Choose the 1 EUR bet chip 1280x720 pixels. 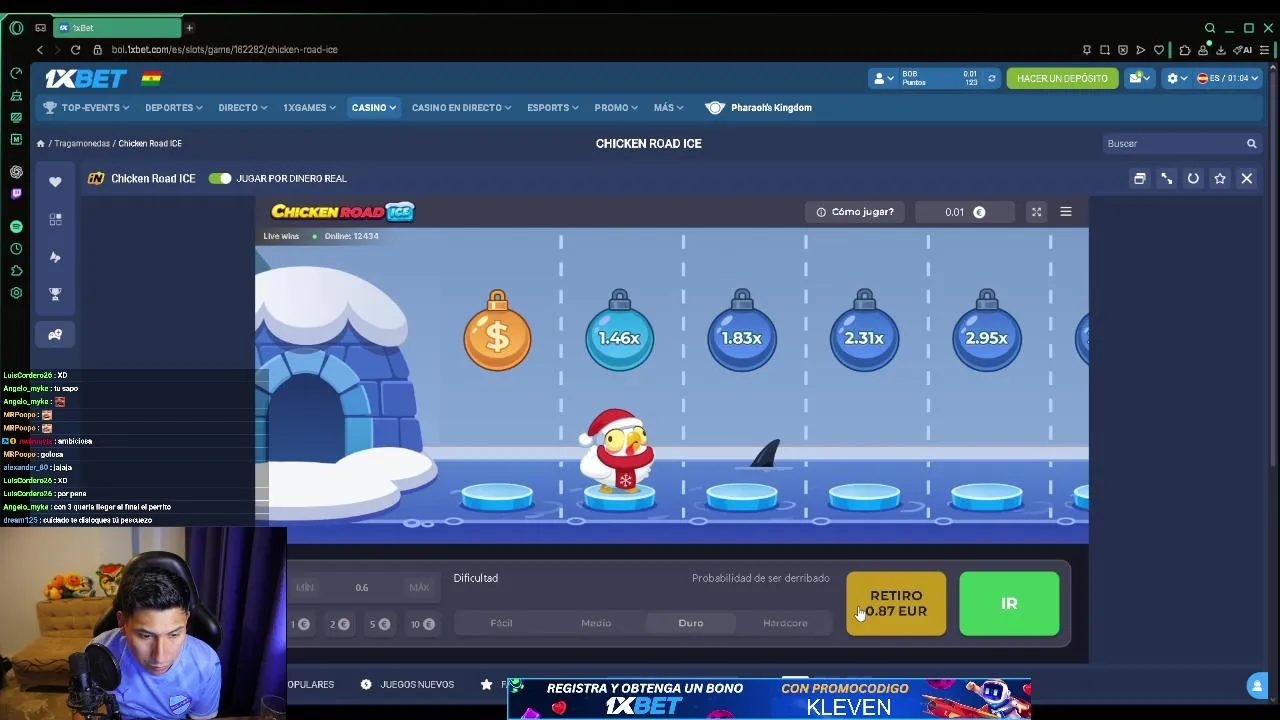point(300,624)
